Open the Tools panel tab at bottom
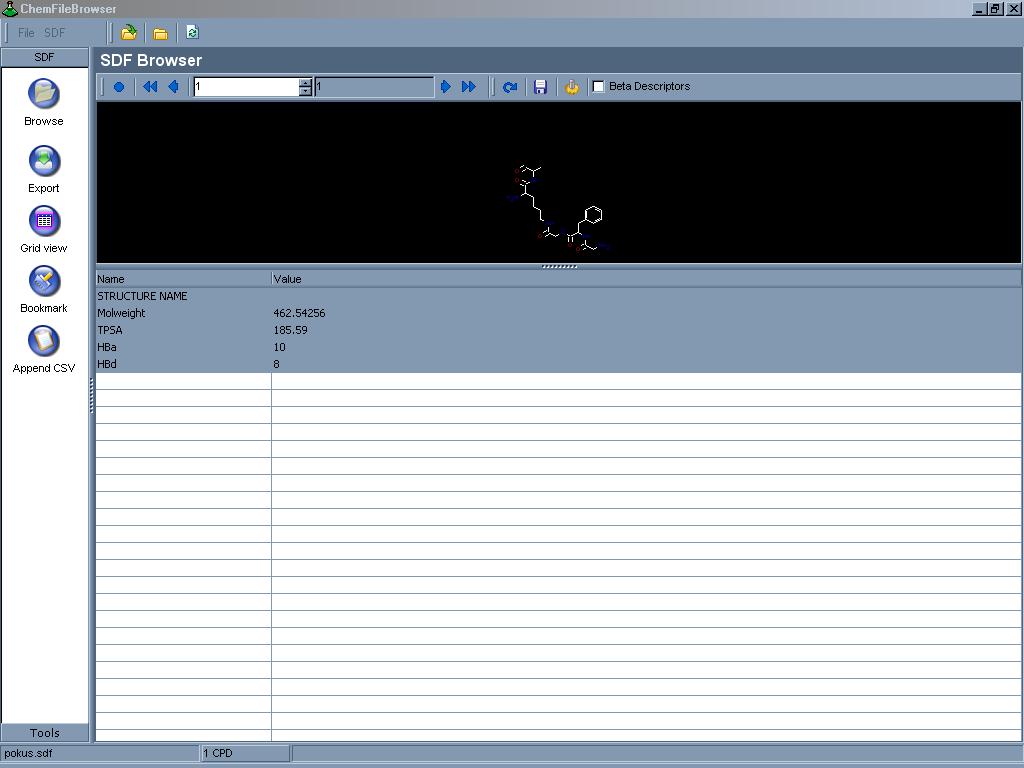 coord(44,733)
